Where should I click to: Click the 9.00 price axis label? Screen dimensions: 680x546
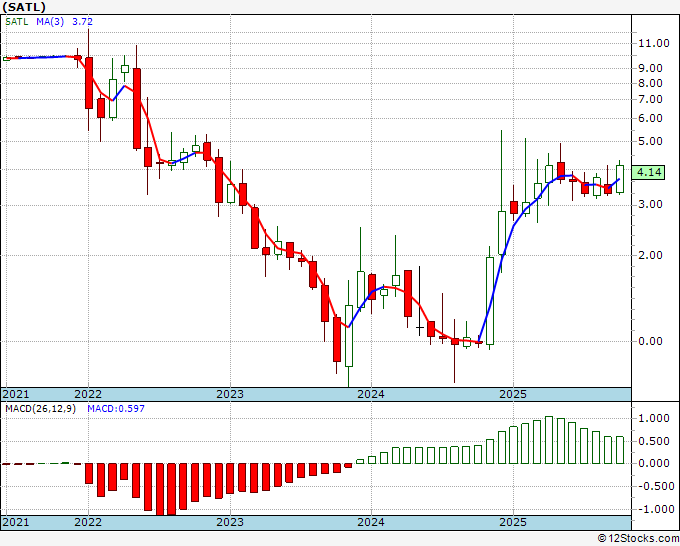click(650, 69)
